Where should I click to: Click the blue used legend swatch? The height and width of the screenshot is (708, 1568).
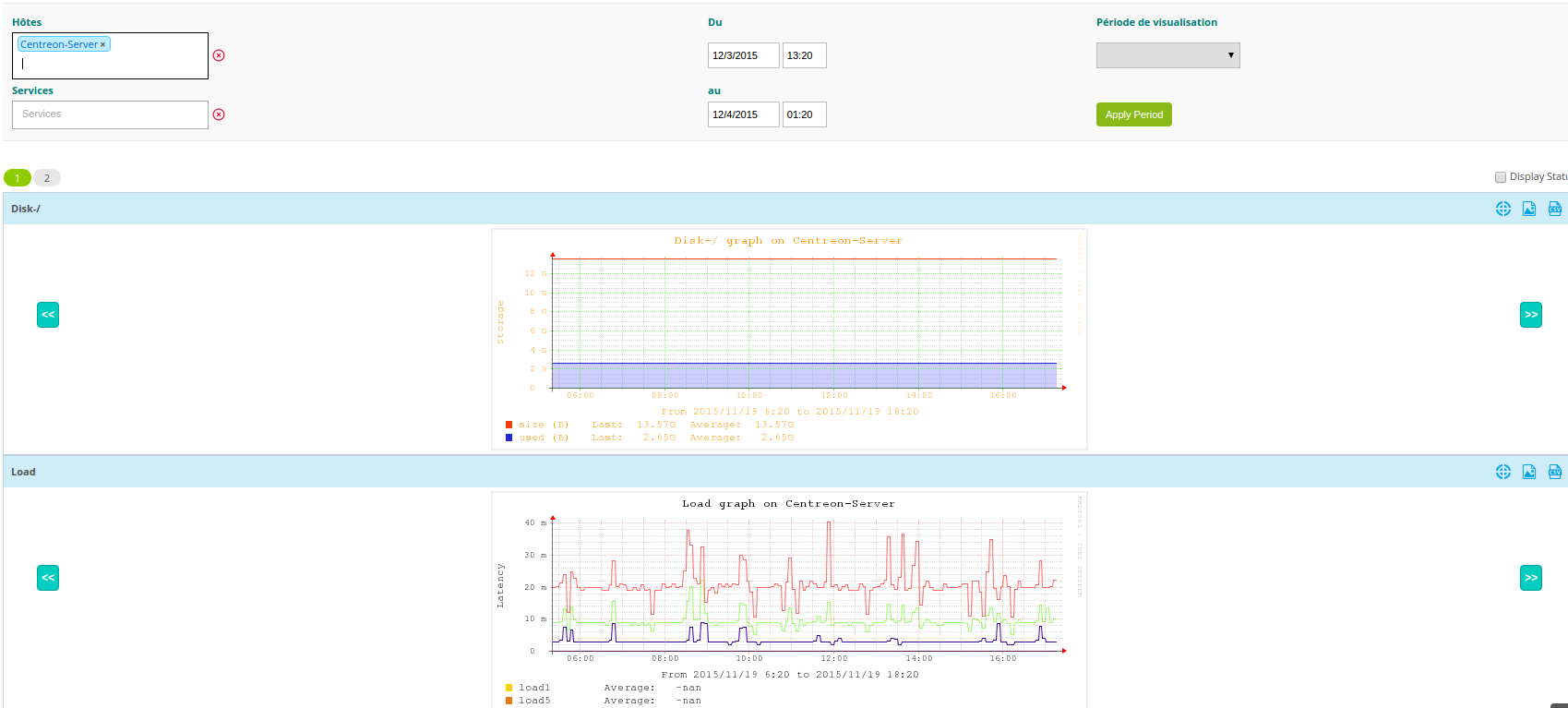point(509,438)
